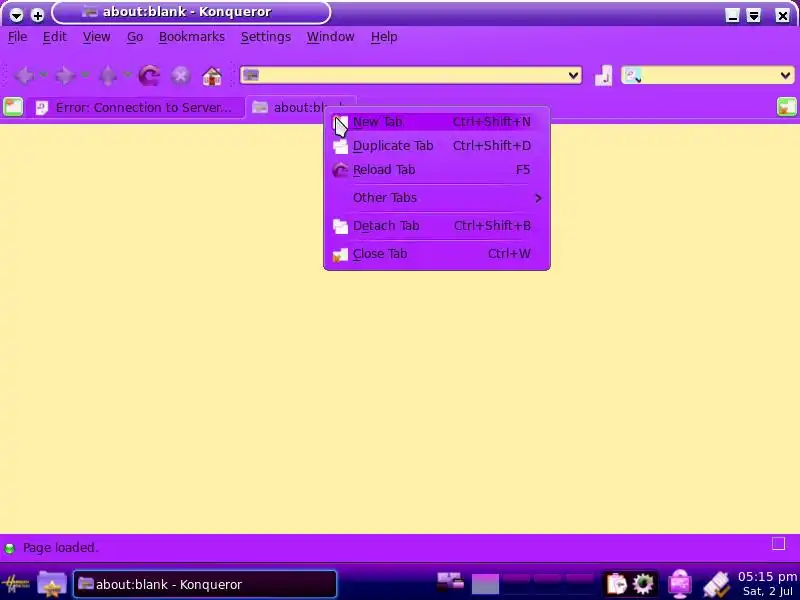Open the Edit menu
Screen dimensions: 800x600
(55, 37)
